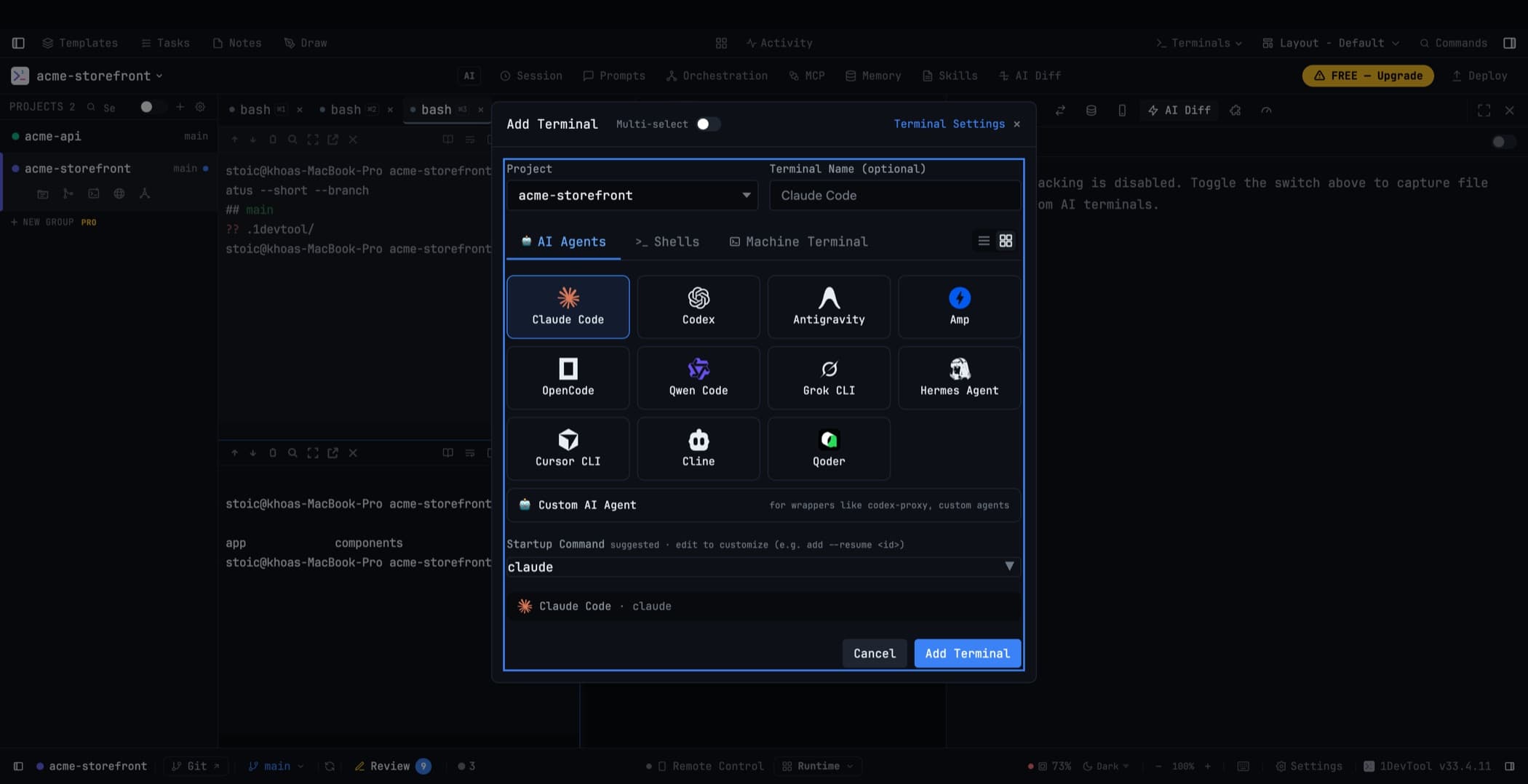Open git branch icon under acme-storefront
Screen dimensions: 1528x784
point(68,193)
